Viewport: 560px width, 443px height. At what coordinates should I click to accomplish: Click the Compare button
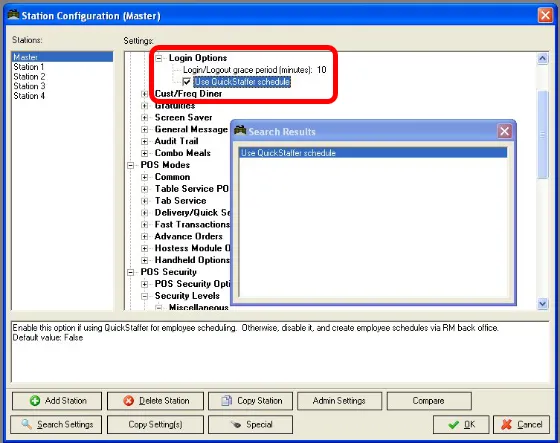429,401
